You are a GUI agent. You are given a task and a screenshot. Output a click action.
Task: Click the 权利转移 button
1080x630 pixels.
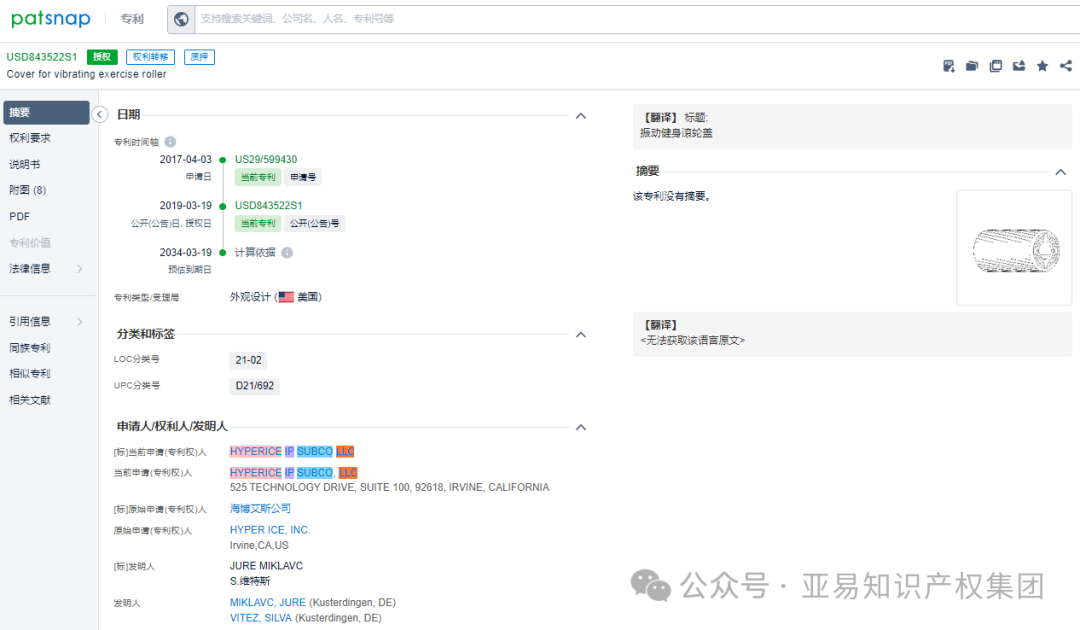150,56
